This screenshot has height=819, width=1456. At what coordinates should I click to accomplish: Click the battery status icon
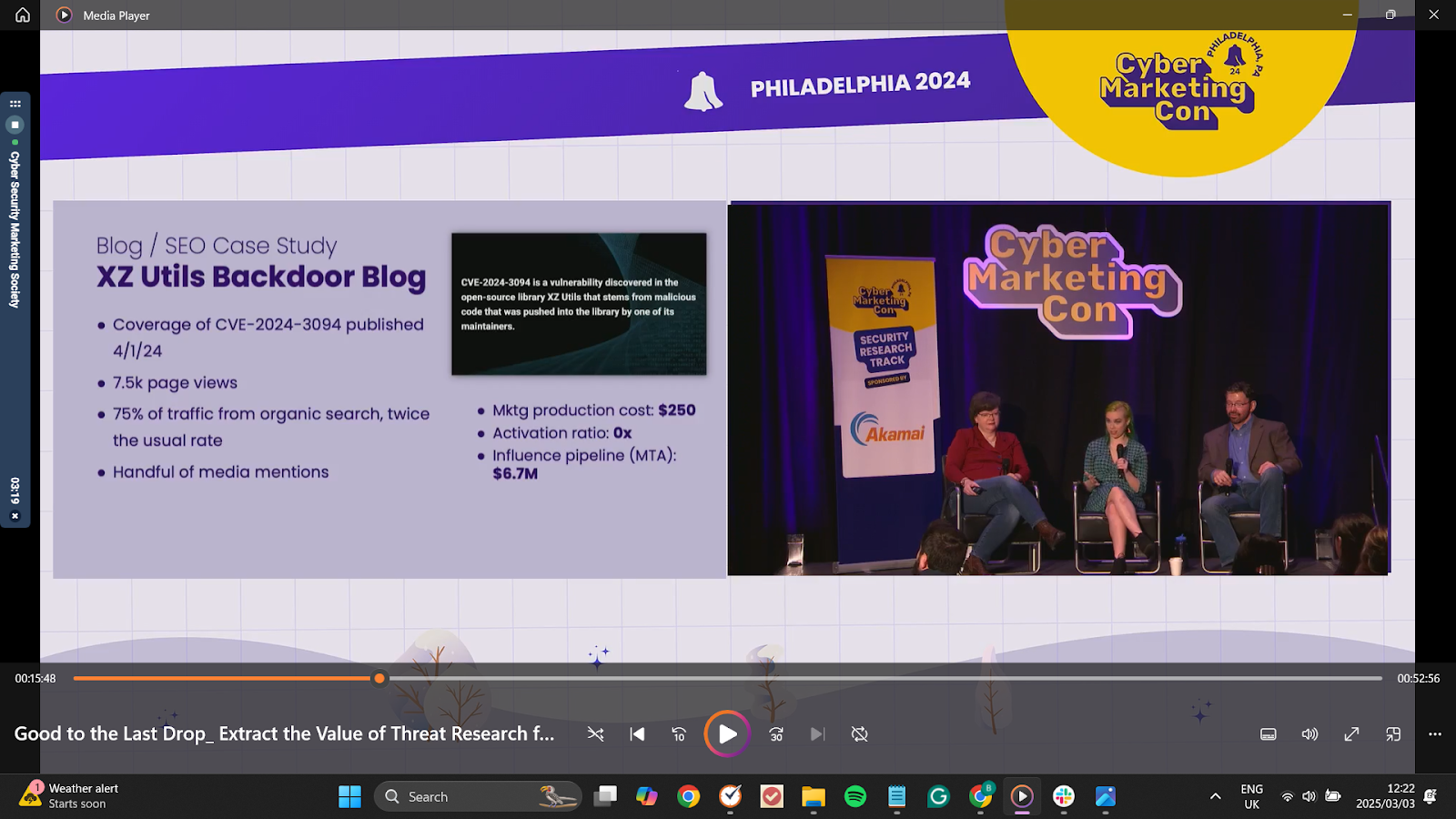click(1332, 796)
